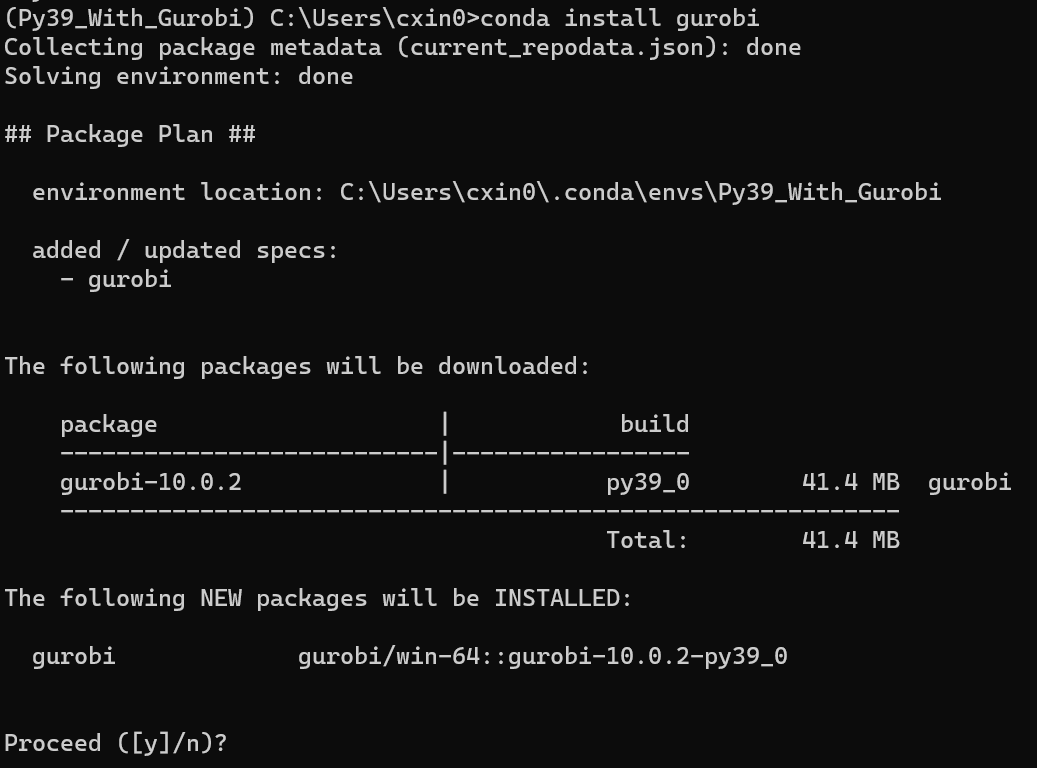Click the Proceed ([y]/n)? prompt line
The width and height of the screenshot is (1037, 768).
[116, 743]
